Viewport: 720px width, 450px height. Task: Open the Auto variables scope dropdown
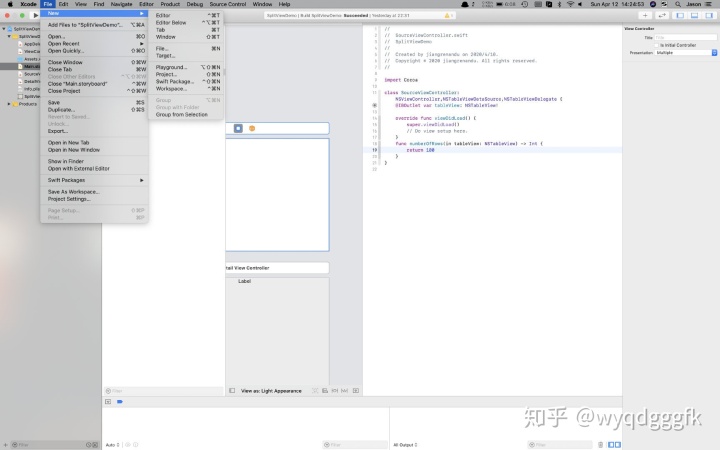click(x=112, y=444)
